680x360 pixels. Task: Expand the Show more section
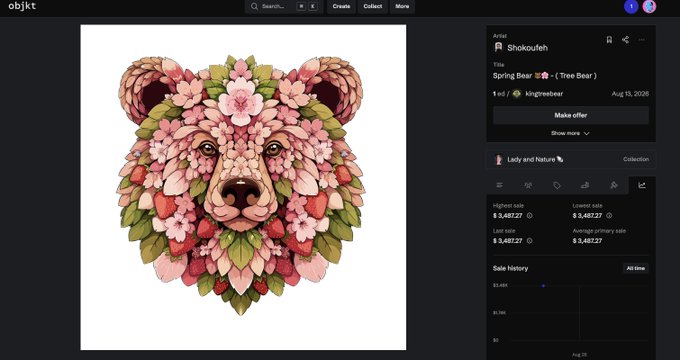pyautogui.click(x=570, y=133)
